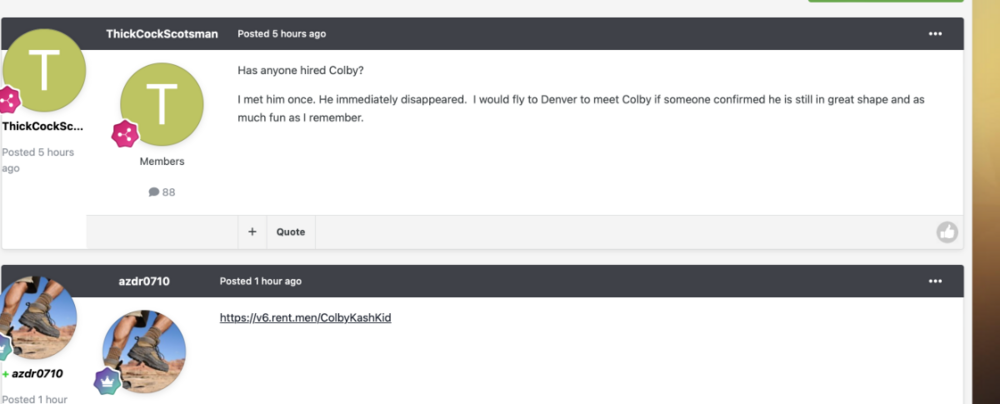Open the 'Posted 1 hour ago' timestamp
This screenshot has height=404, width=1000.
click(x=260, y=282)
